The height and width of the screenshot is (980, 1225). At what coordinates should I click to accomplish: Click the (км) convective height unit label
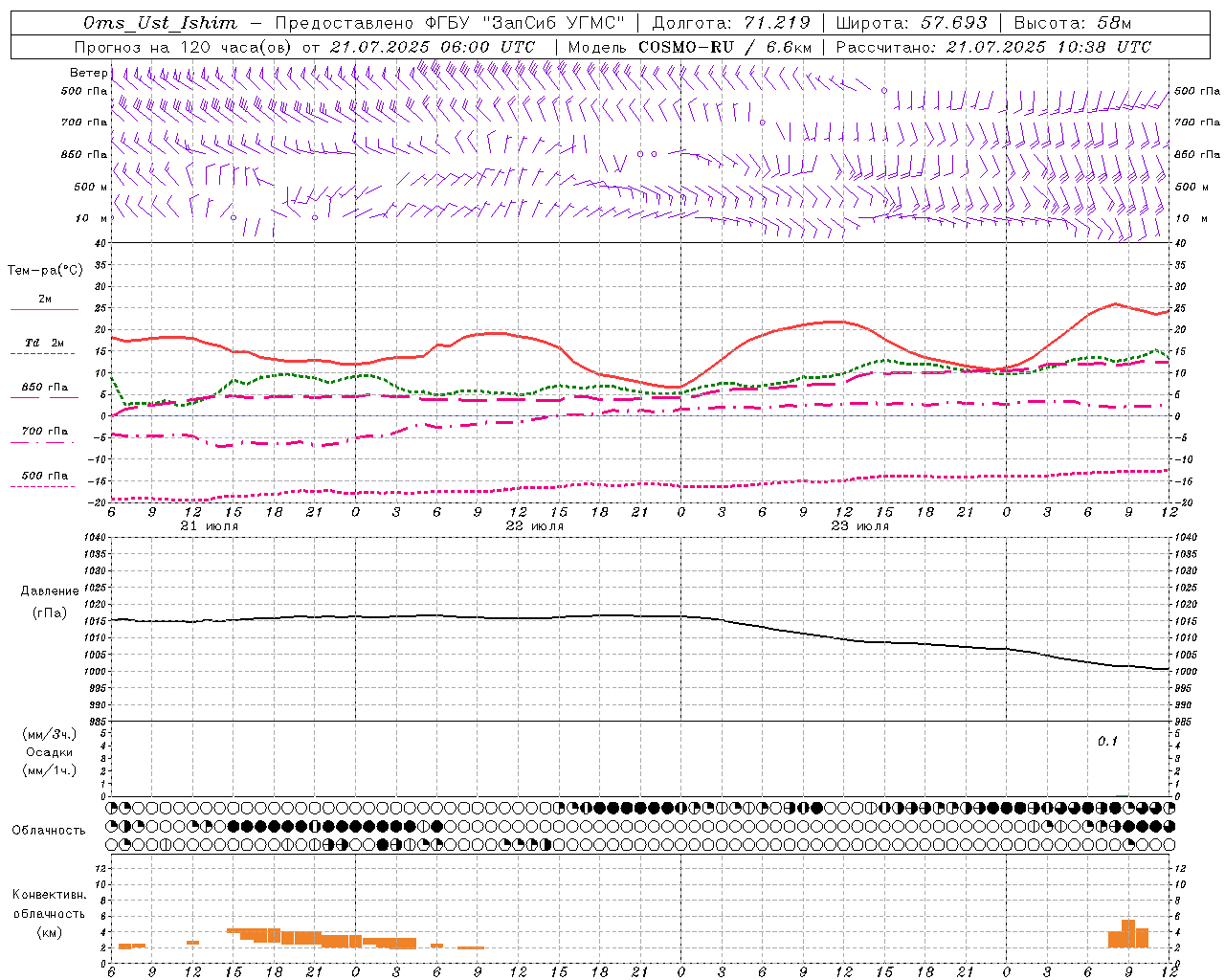pos(50,932)
